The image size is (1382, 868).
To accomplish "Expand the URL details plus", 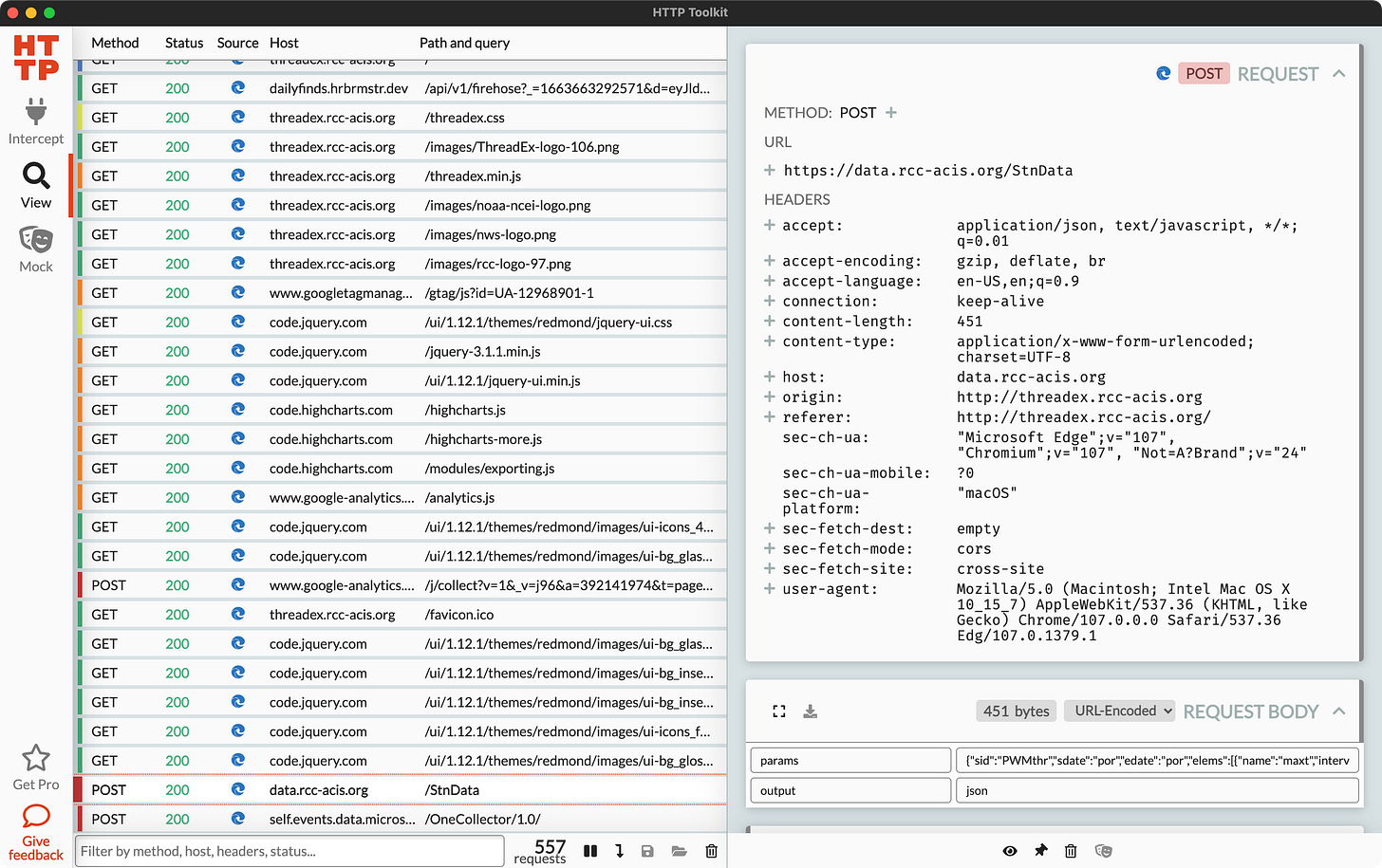I will [x=769, y=171].
